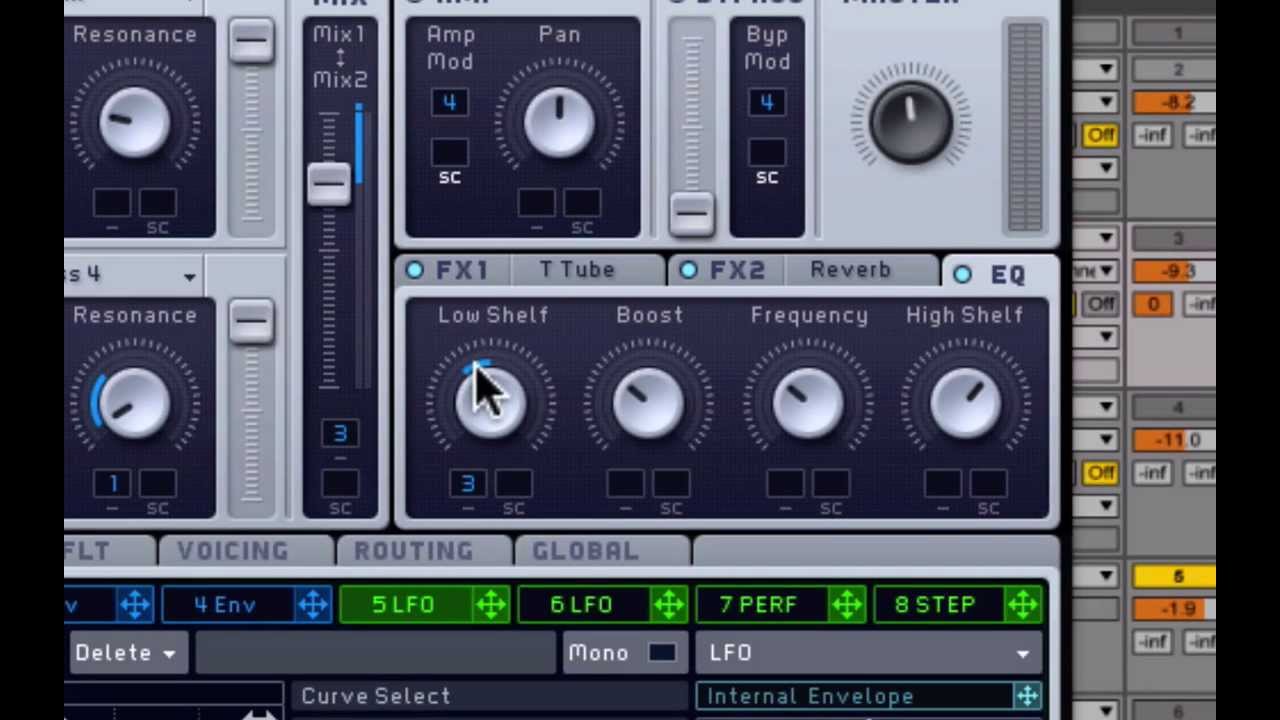Click slider handle beside upper Resonance knob

tap(250, 42)
